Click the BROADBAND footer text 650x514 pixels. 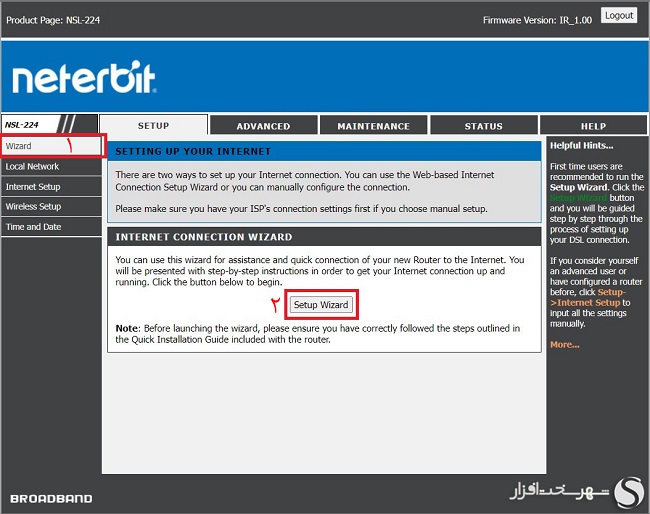pyautogui.click(x=51, y=498)
